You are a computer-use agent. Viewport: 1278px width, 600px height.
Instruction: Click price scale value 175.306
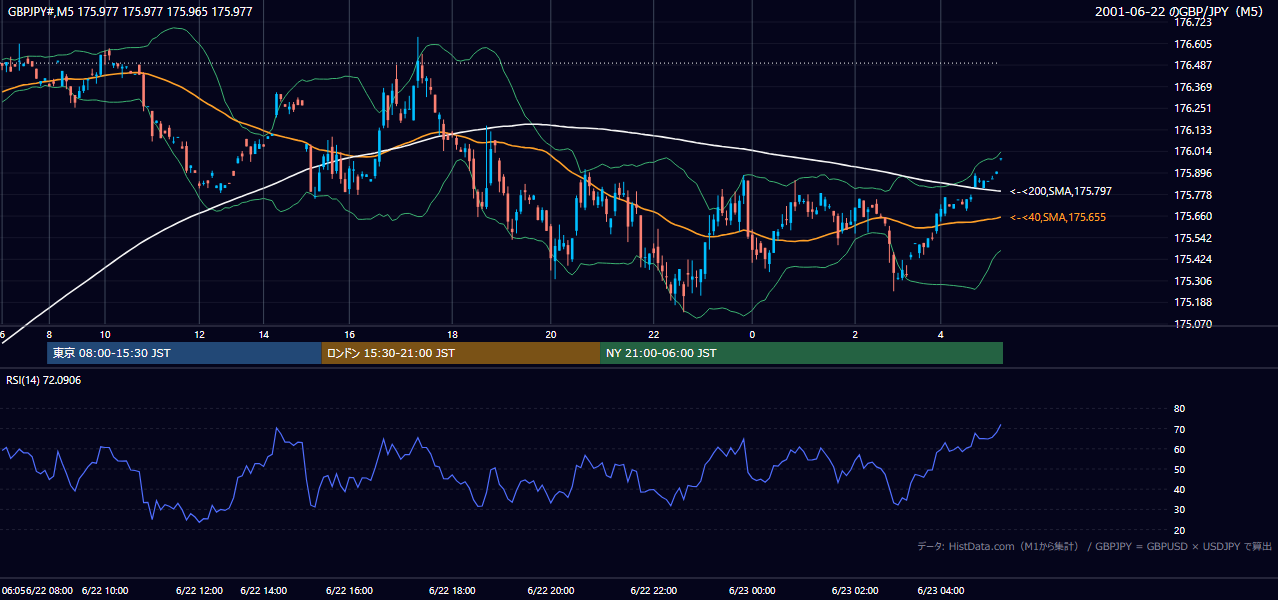(x=1192, y=281)
